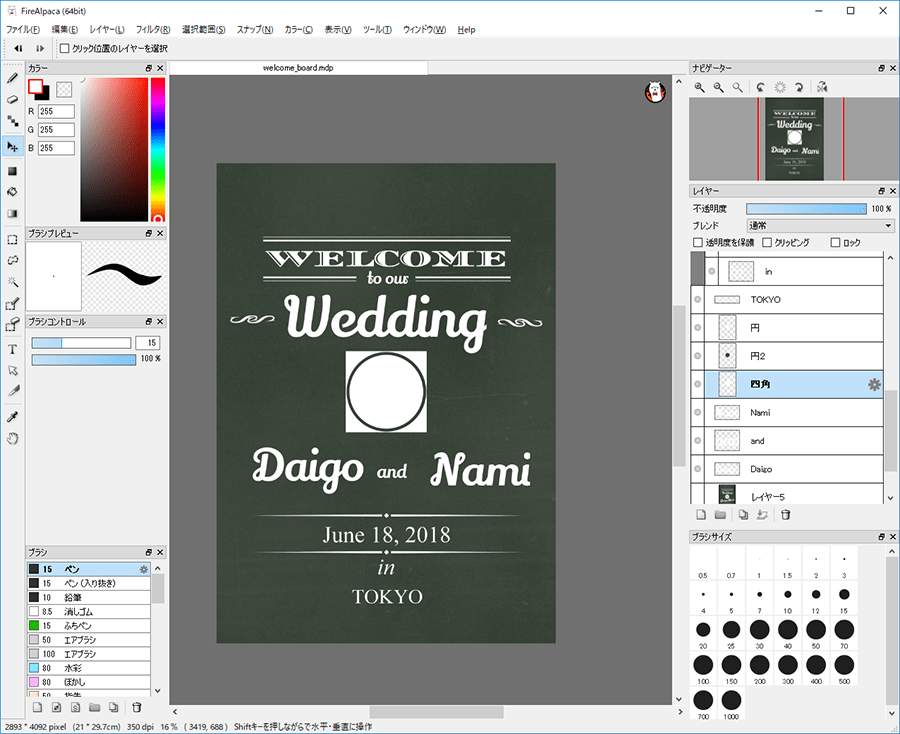
Task: Select the 消しゴム brush in brush list
Action: [x=80, y=611]
